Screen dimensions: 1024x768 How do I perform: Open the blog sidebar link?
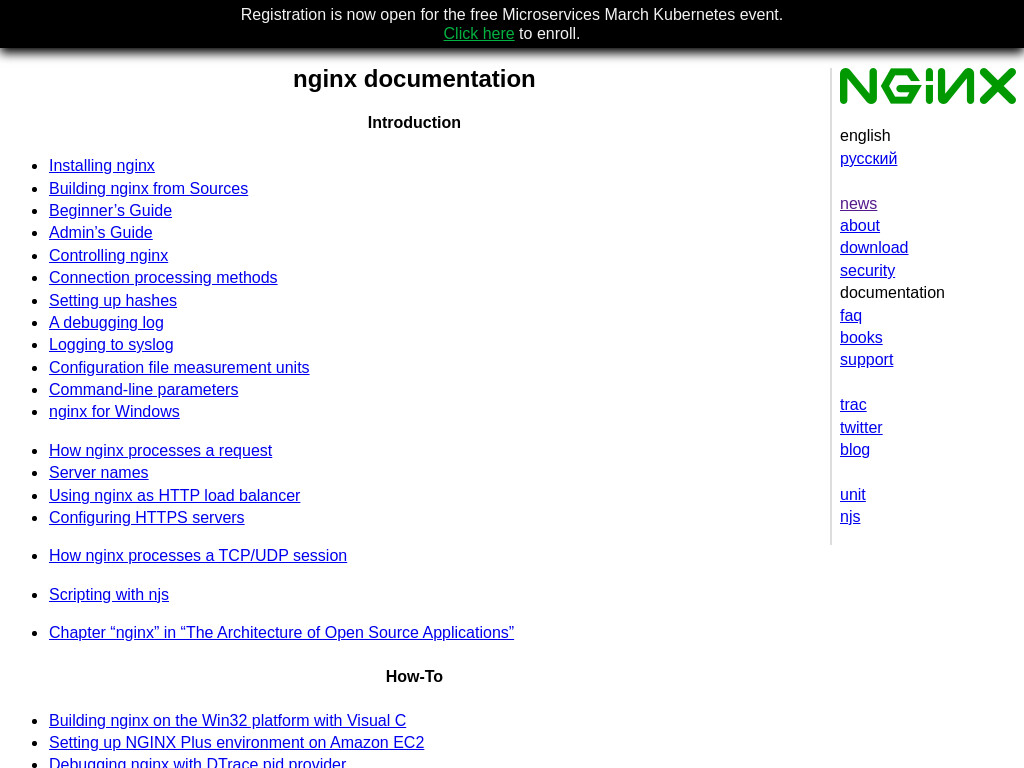[x=854, y=450]
